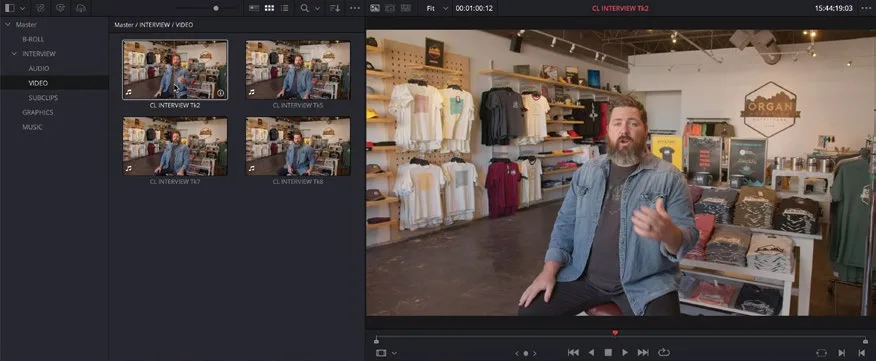Open the media pool sort order icon
This screenshot has height=361, width=876.
point(335,8)
